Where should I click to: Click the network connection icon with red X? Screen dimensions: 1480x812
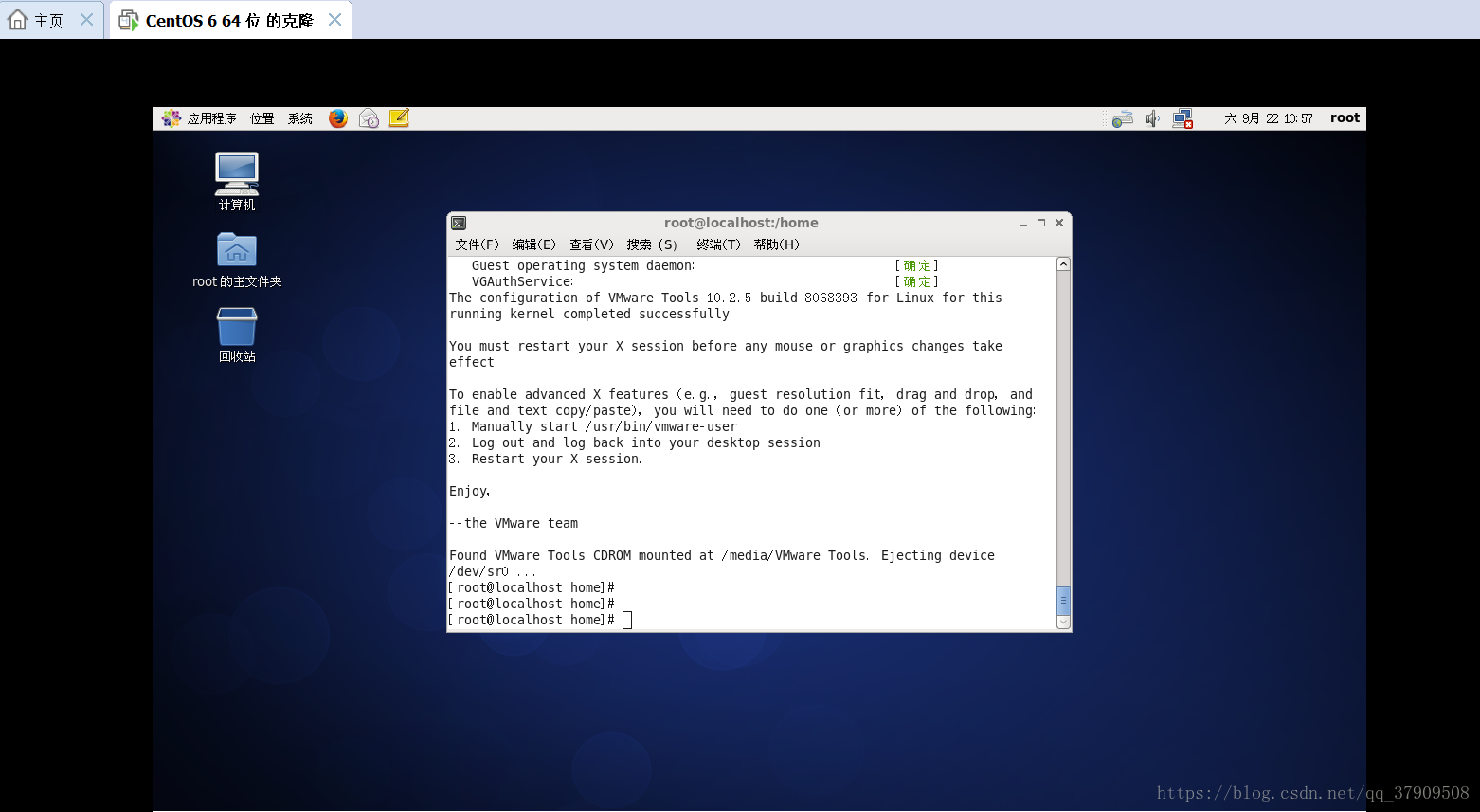pos(1182,118)
